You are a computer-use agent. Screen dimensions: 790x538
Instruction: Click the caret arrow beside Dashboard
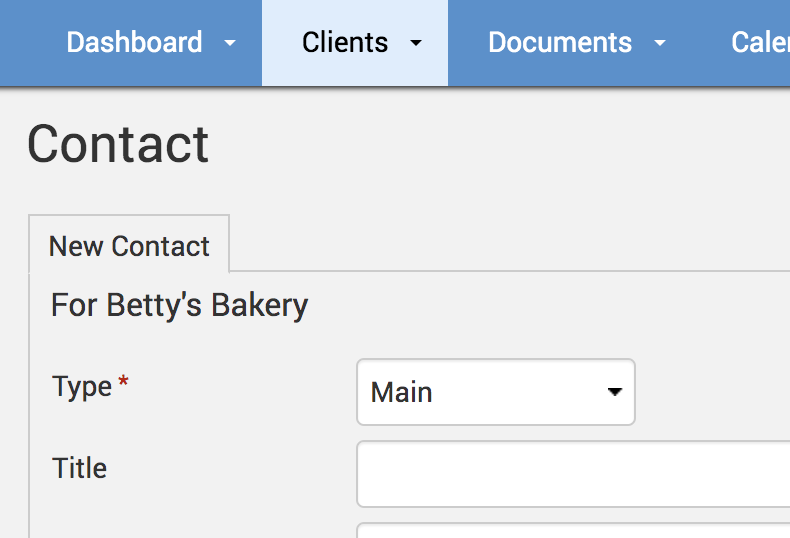coord(231,43)
